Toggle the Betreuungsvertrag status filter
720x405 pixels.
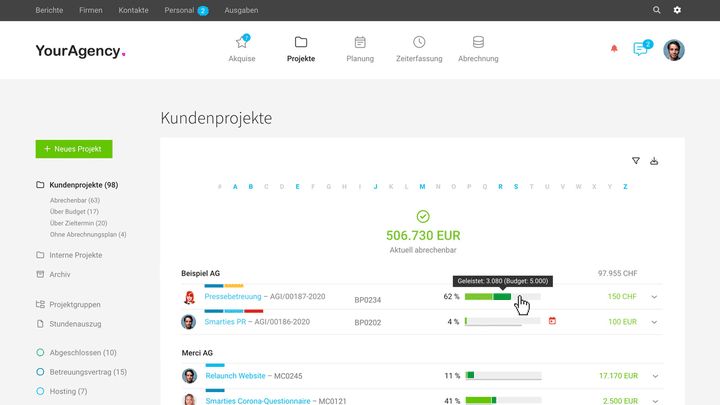[40, 372]
